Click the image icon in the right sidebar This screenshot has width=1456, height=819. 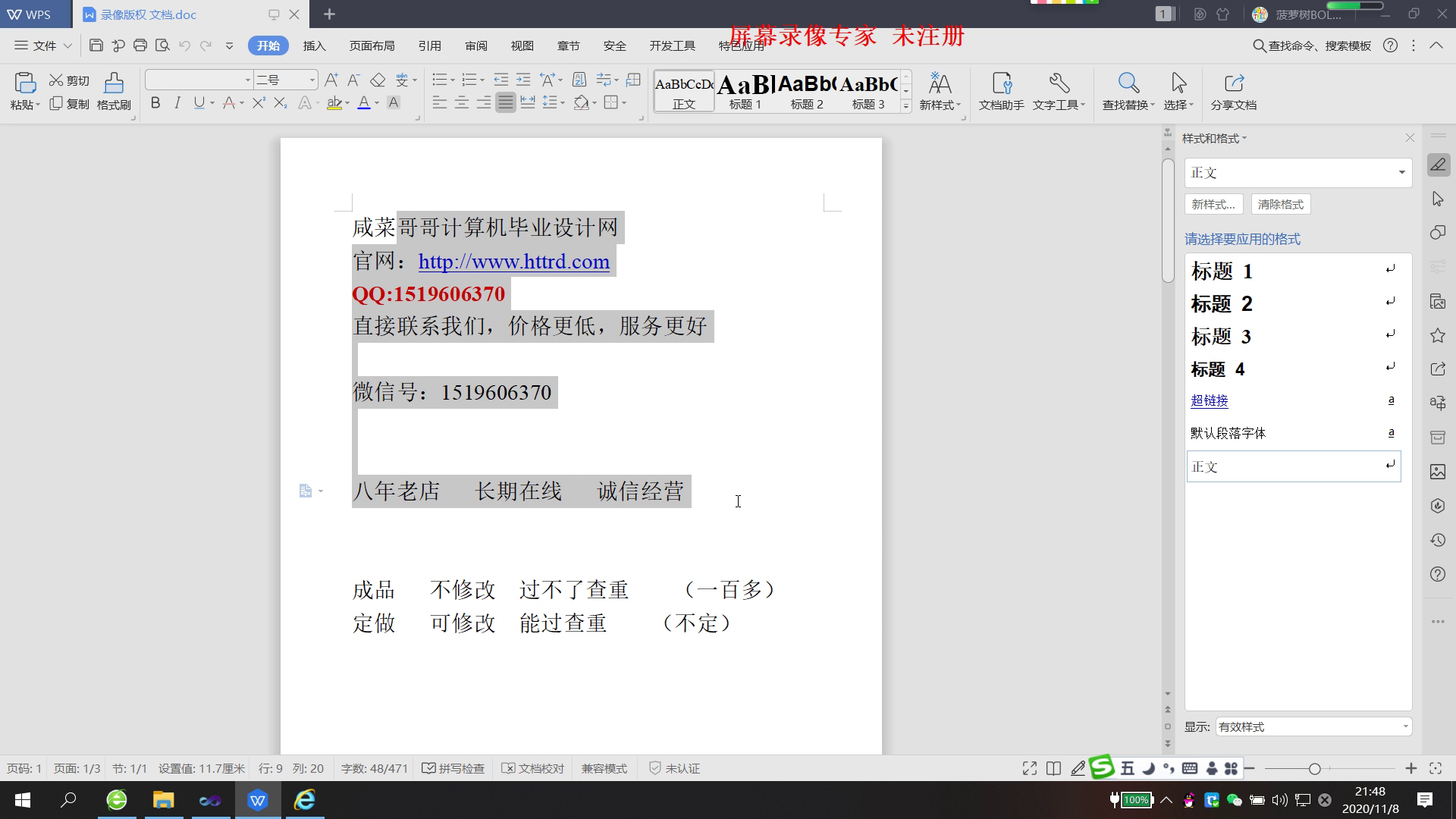pos(1438,472)
